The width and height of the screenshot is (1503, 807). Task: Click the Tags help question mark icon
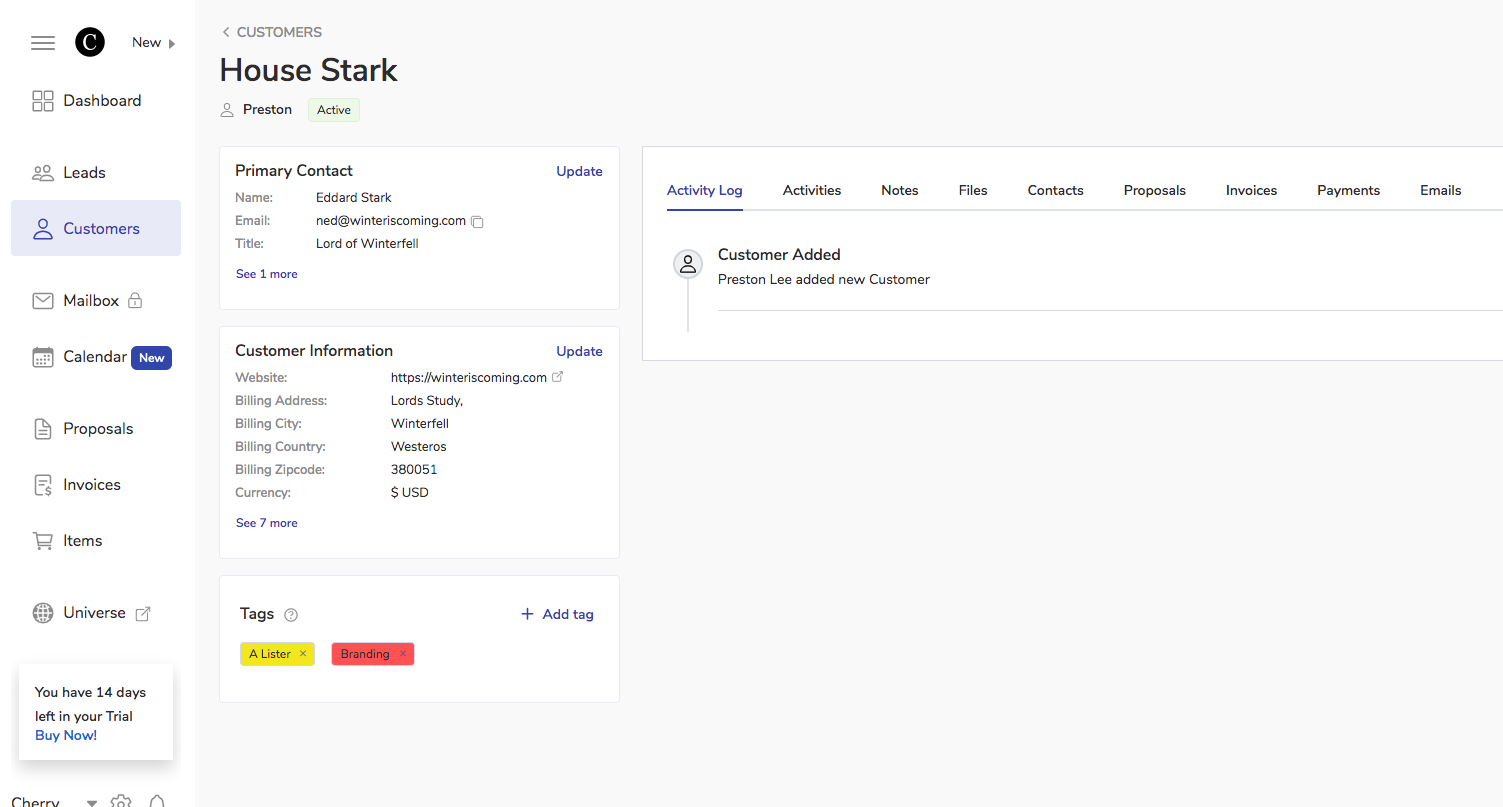point(291,615)
